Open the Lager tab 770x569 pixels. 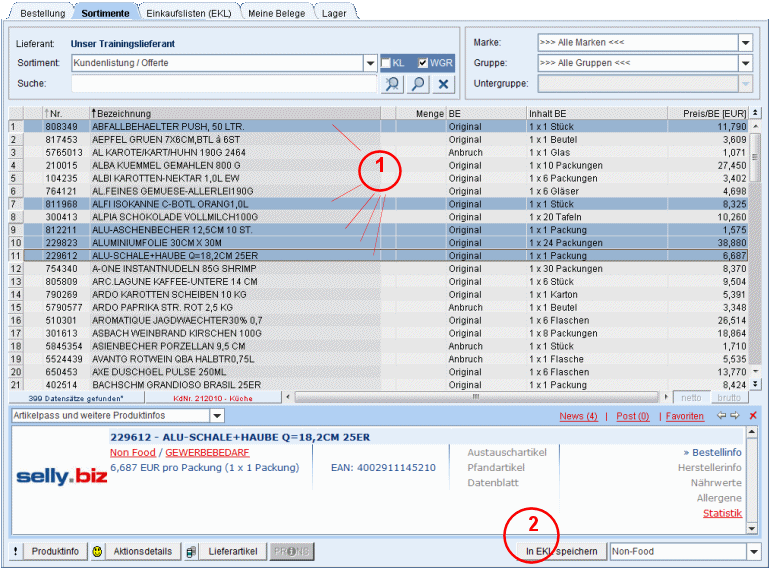coord(332,13)
